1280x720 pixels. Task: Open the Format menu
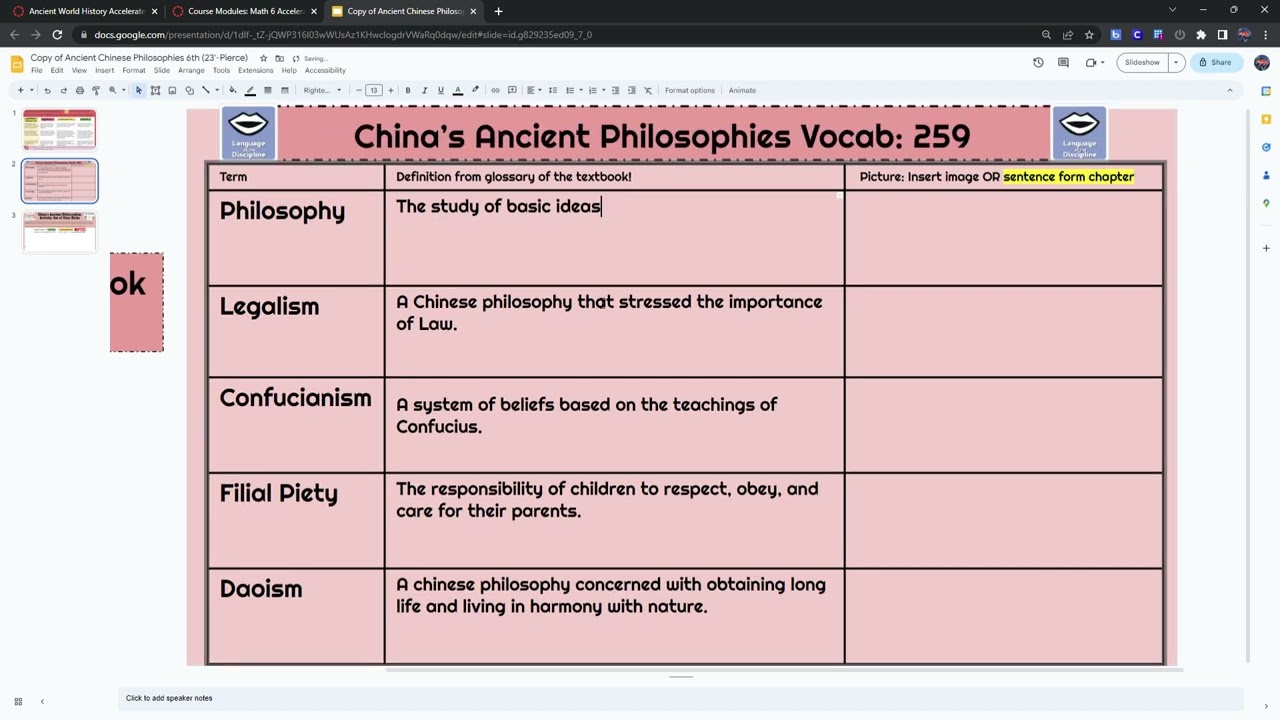point(134,70)
